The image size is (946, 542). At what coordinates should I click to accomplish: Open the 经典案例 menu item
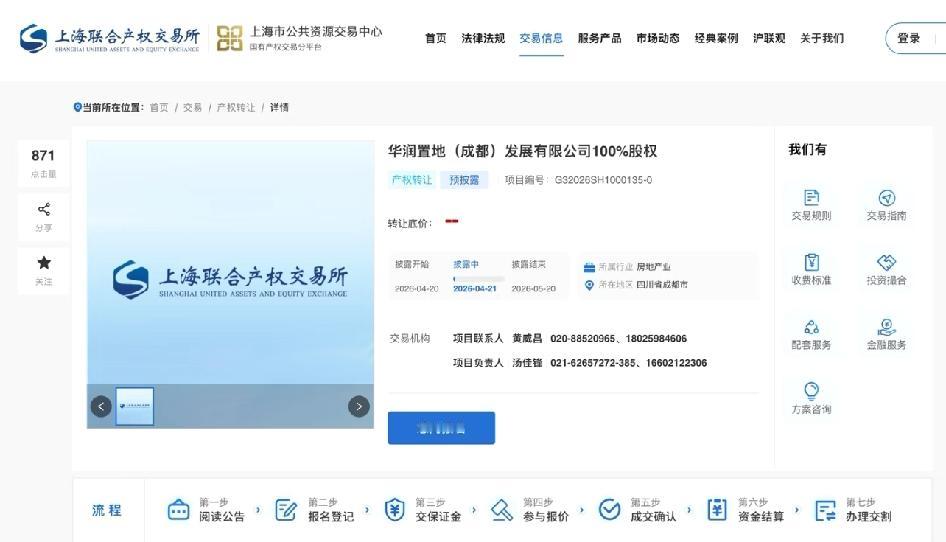click(716, 38)
